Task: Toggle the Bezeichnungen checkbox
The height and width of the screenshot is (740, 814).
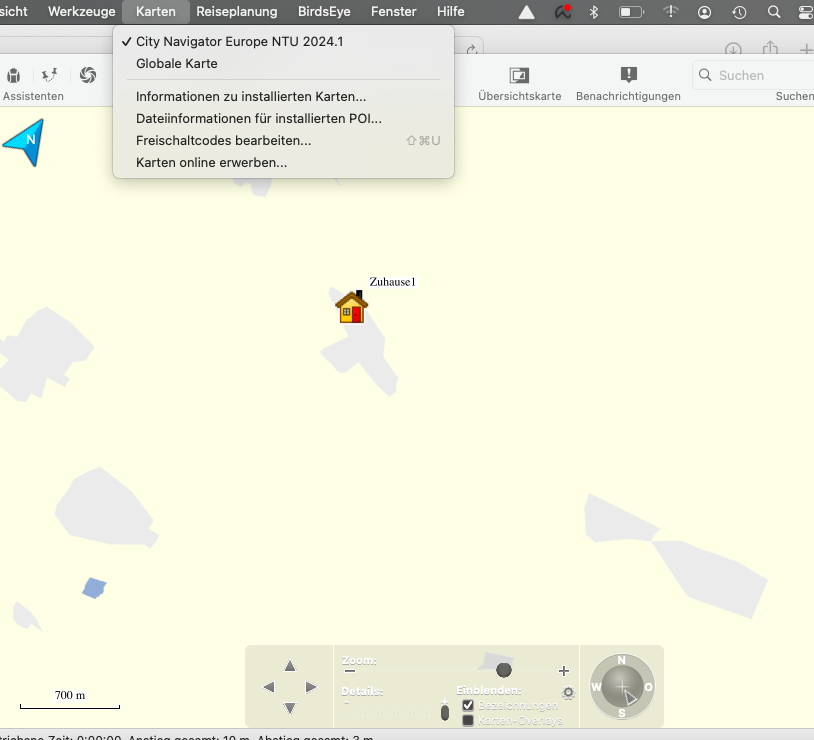Action: [x=468, y=706]
